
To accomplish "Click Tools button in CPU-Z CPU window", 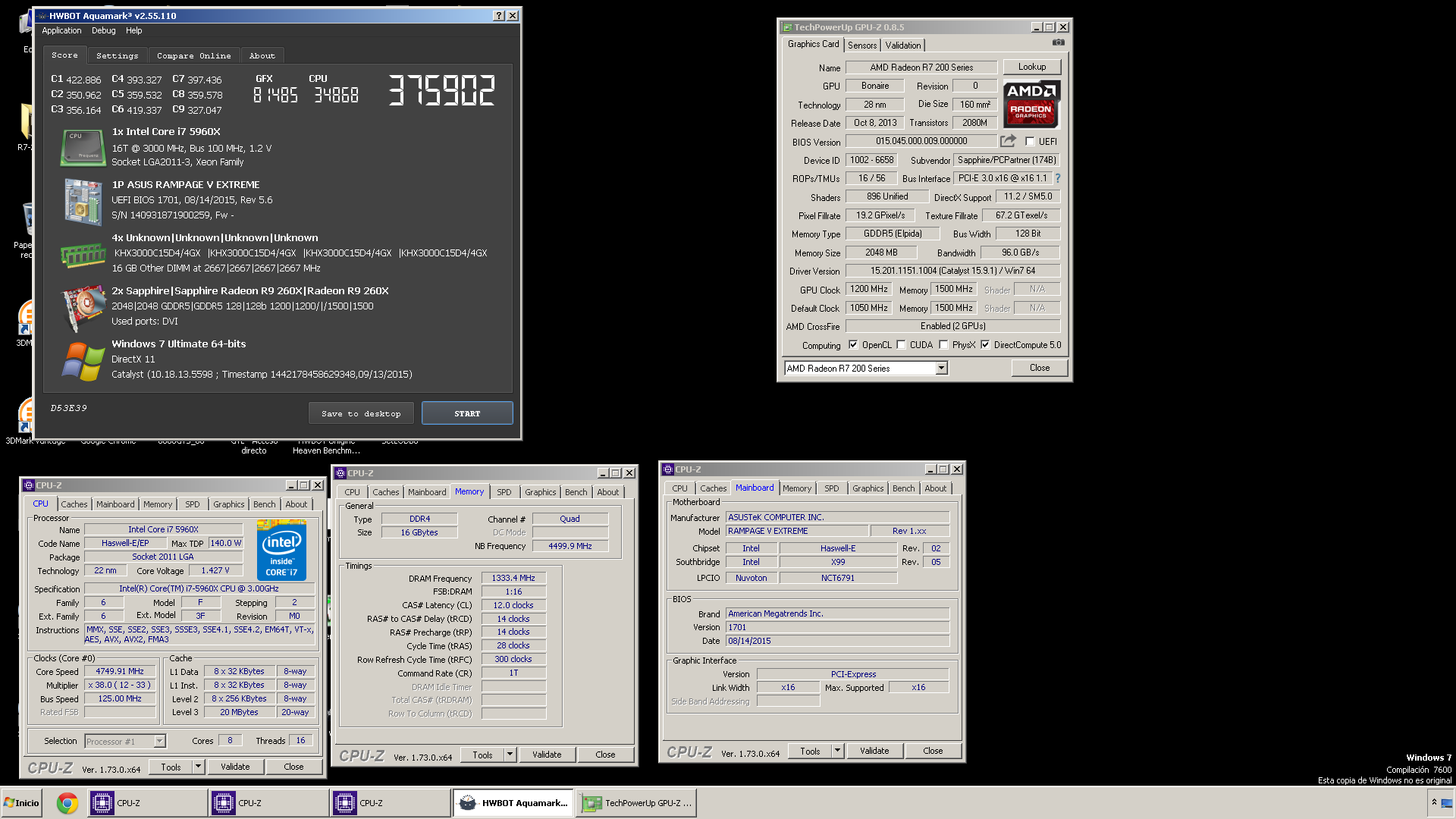I will [171, 767].
